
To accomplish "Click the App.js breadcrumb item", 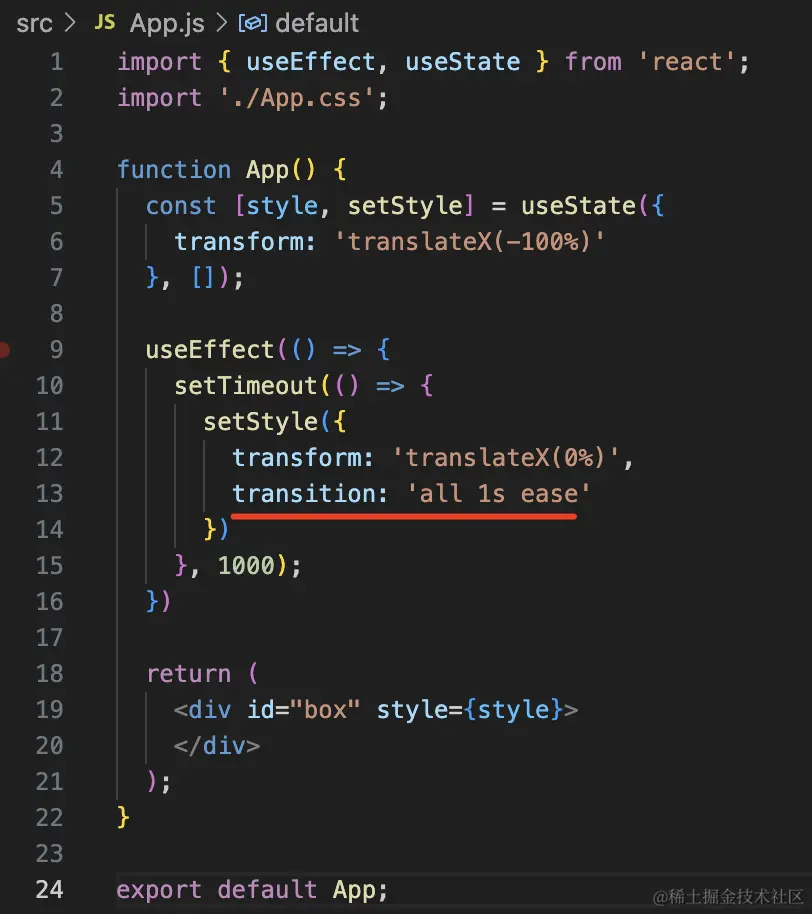I will (x=167, y=24).
